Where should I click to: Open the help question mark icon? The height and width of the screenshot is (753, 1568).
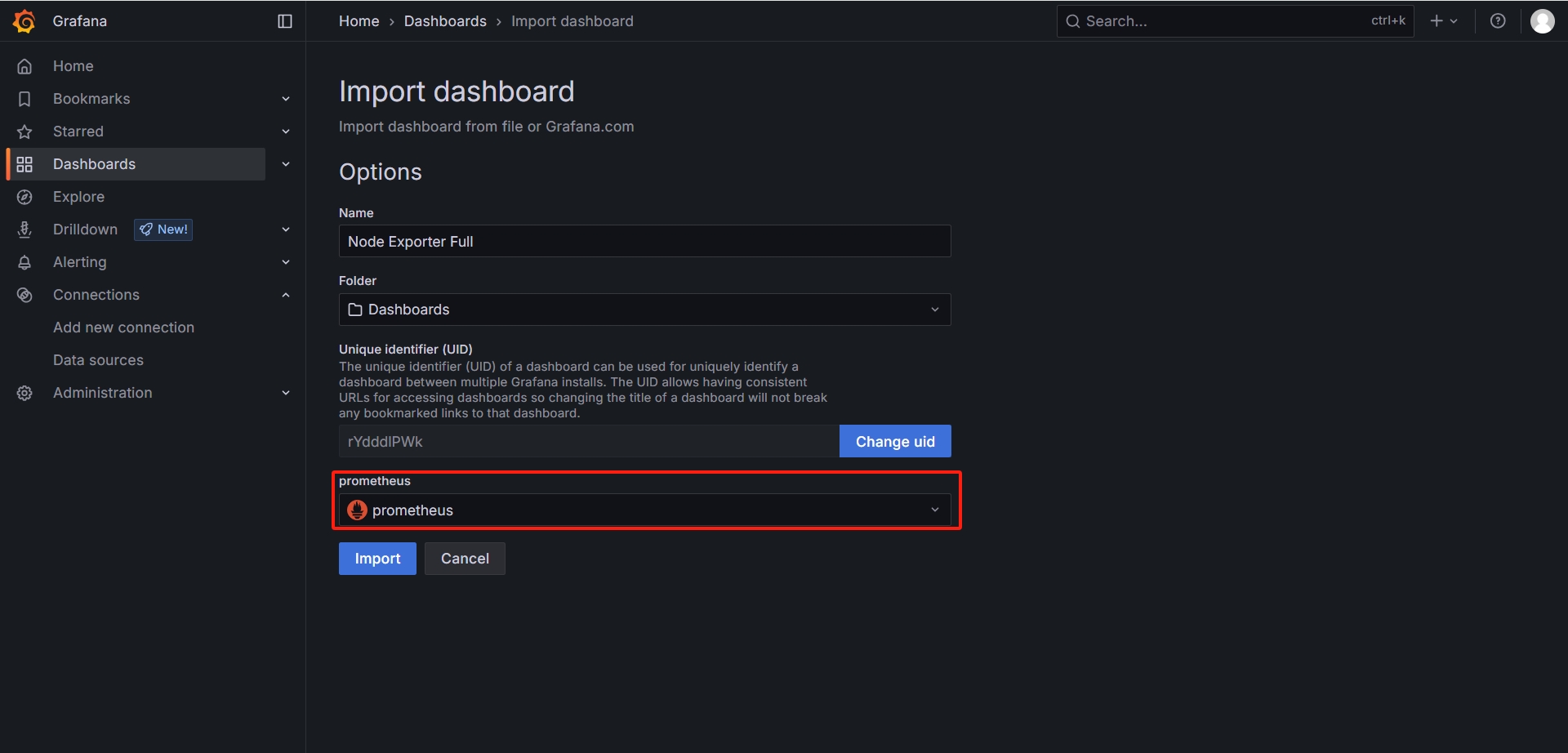pyautogui.click(x=1498, y=21)
